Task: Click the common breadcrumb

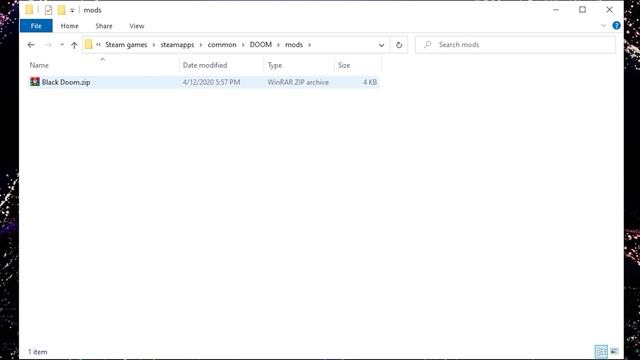Action: pos(222,45)
